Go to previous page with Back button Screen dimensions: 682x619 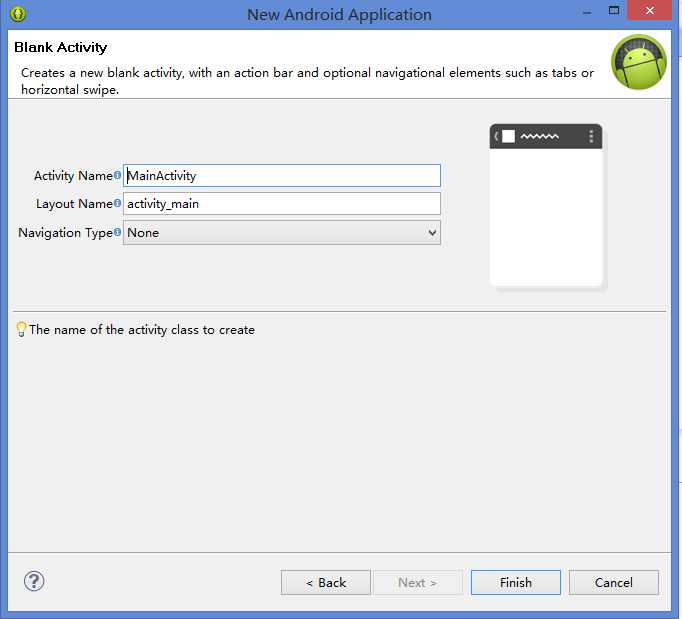326,582
